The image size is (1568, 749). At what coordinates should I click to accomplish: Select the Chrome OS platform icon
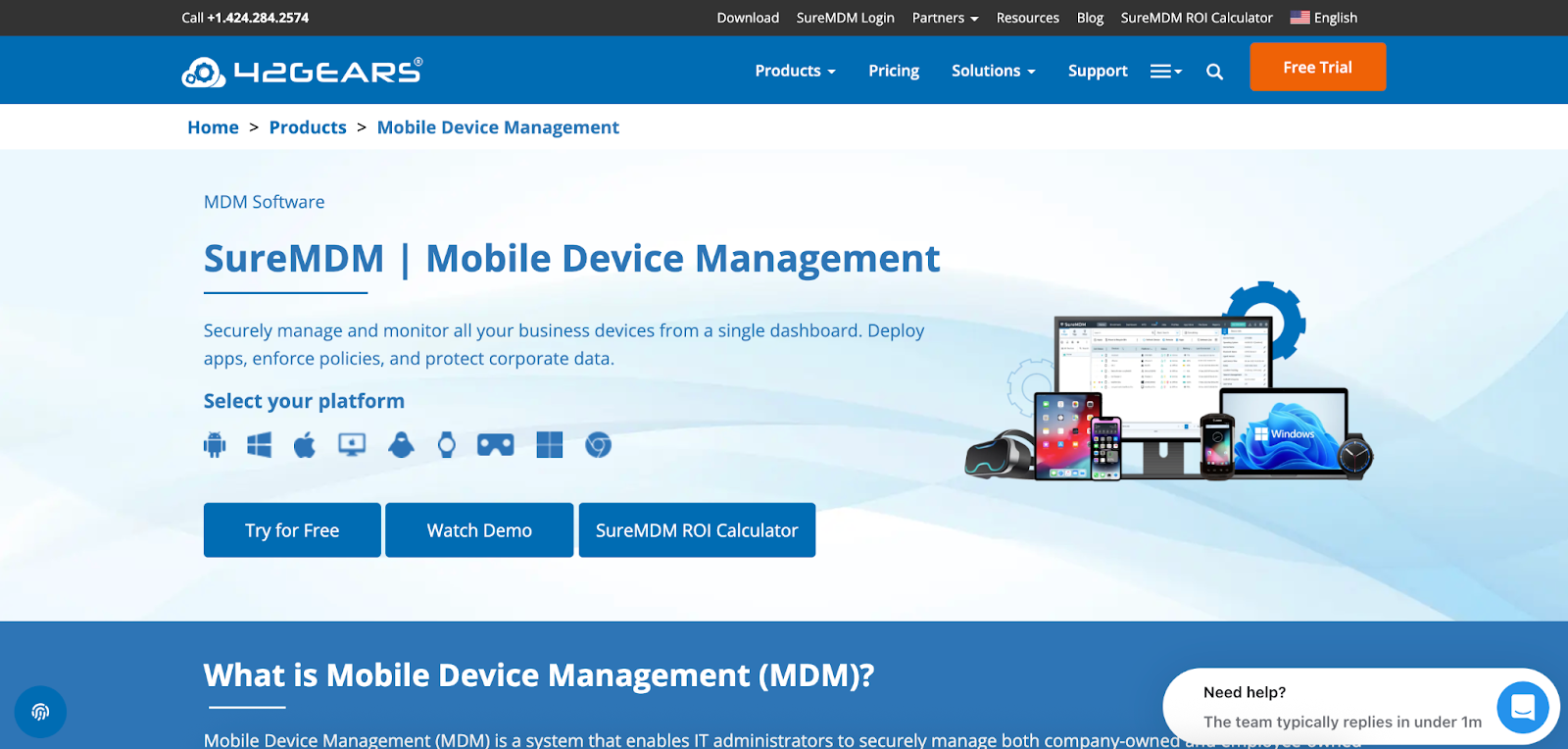pyautogui.click(x=599, y=445)
